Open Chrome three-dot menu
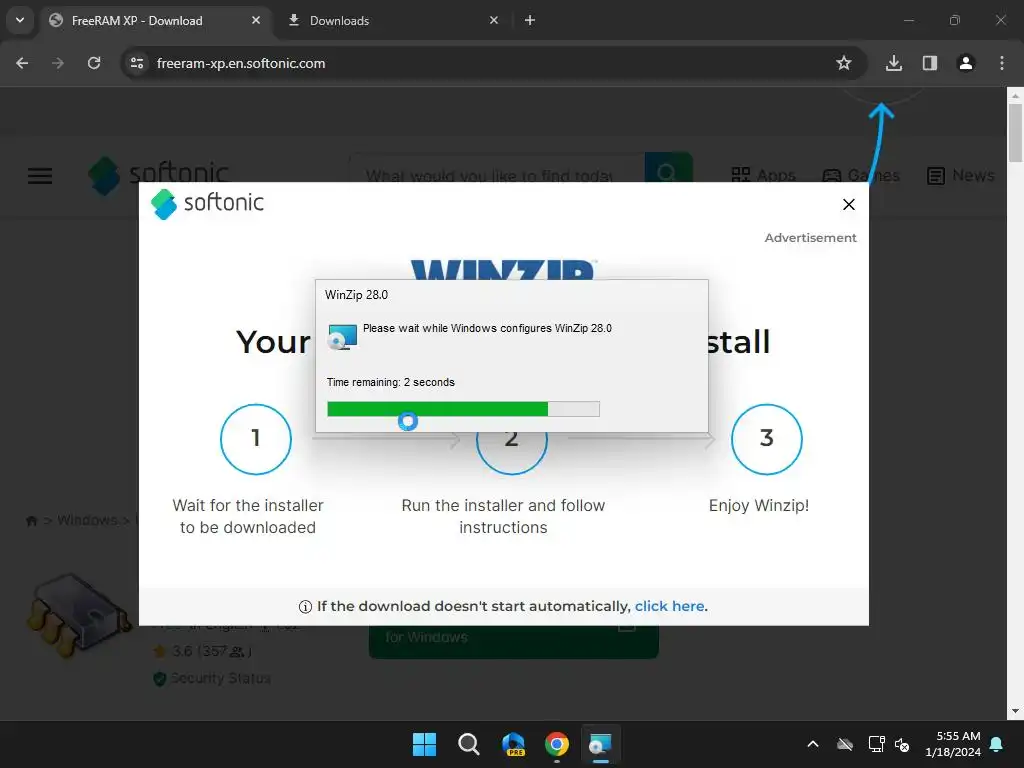 (1002, 63)
